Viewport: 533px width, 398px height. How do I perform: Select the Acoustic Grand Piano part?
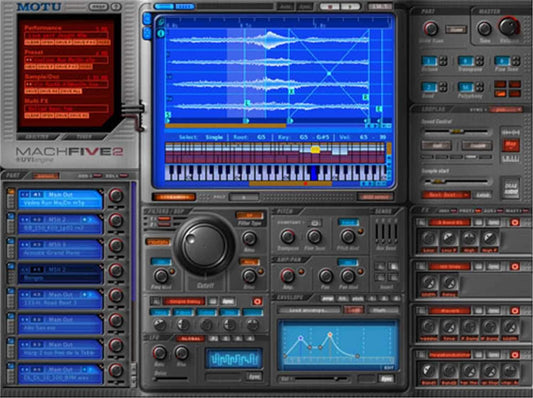click(x=60, y=249)
